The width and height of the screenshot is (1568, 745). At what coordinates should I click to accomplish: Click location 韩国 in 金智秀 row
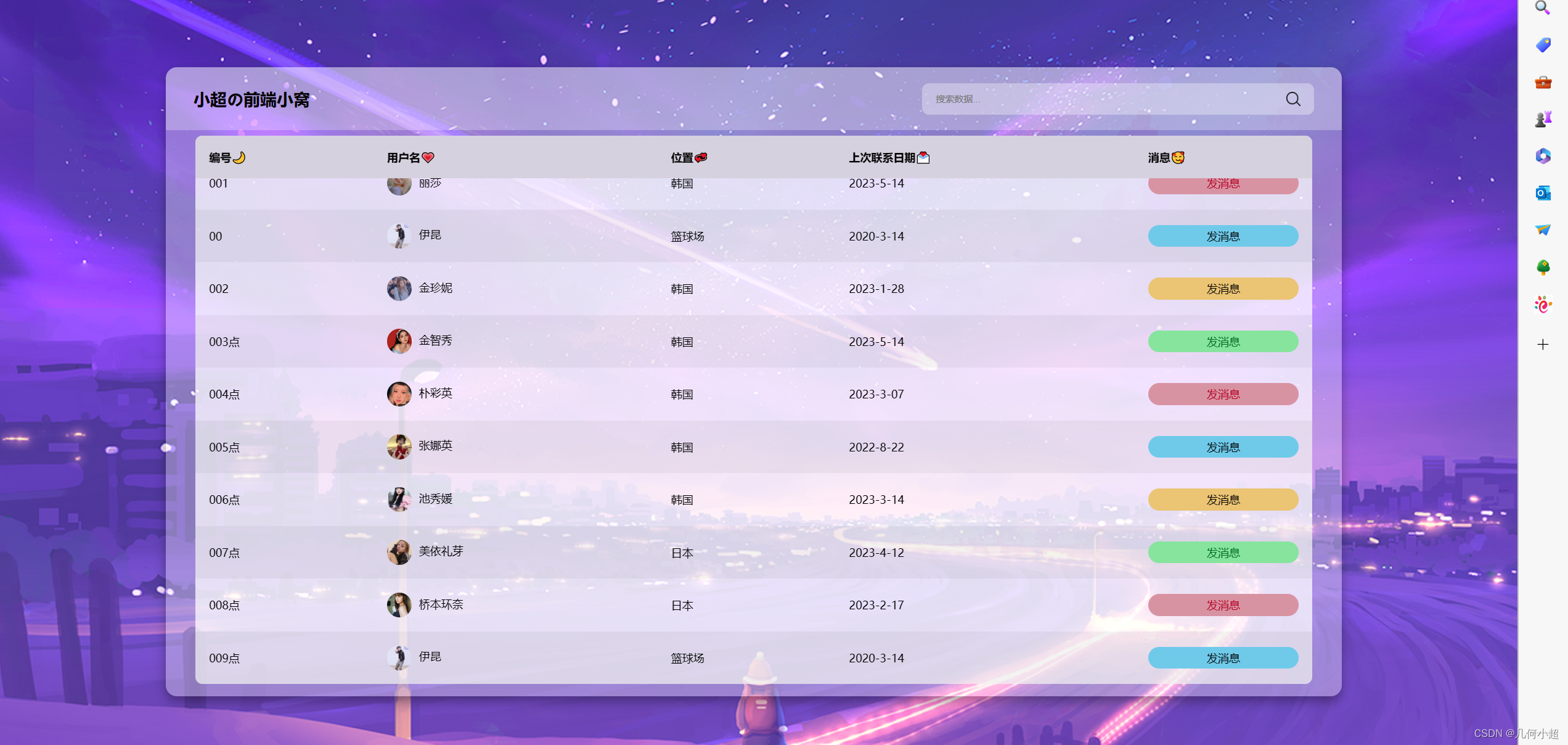tap(682, 342)
